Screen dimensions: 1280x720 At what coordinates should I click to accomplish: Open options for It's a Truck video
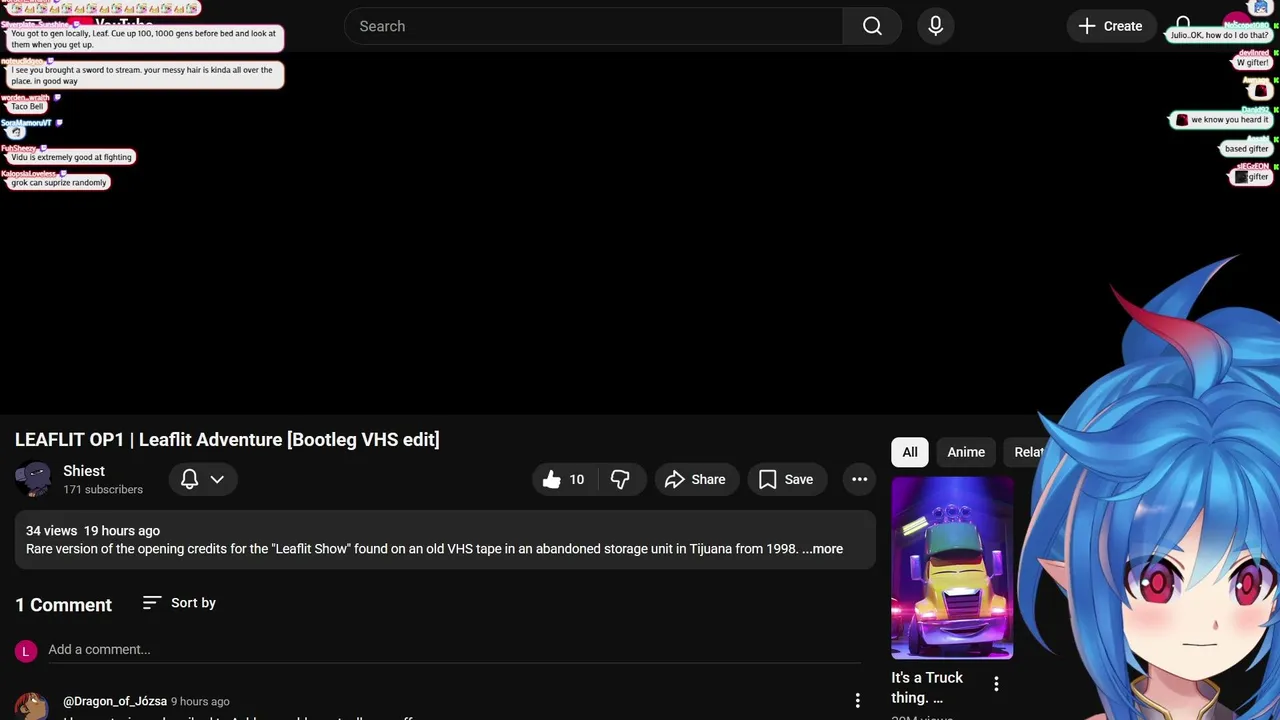point(996,684)
